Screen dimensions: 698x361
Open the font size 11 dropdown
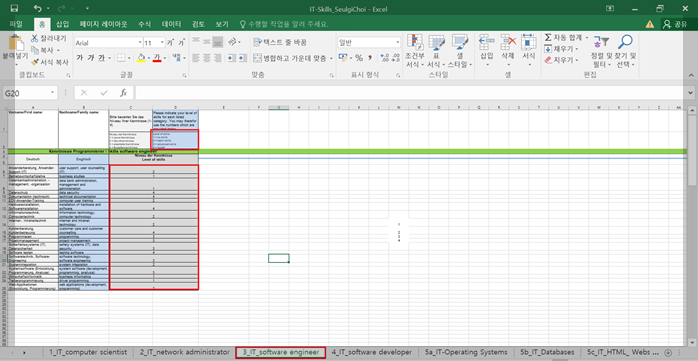pos(162,43)
